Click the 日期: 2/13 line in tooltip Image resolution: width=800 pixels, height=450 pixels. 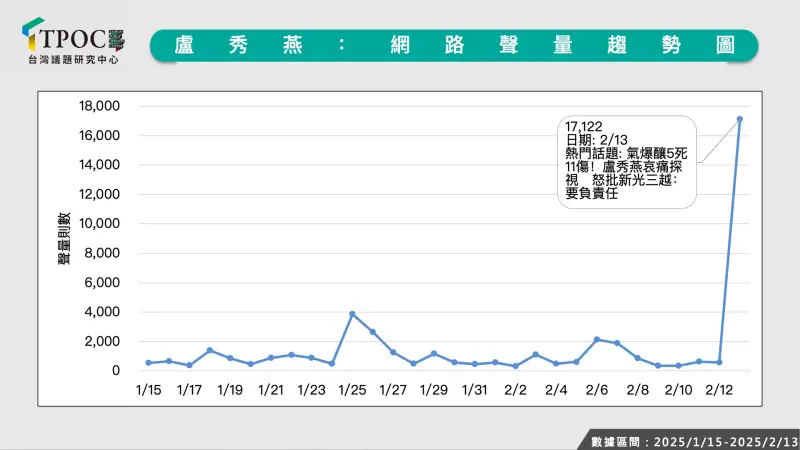[596, 140]
